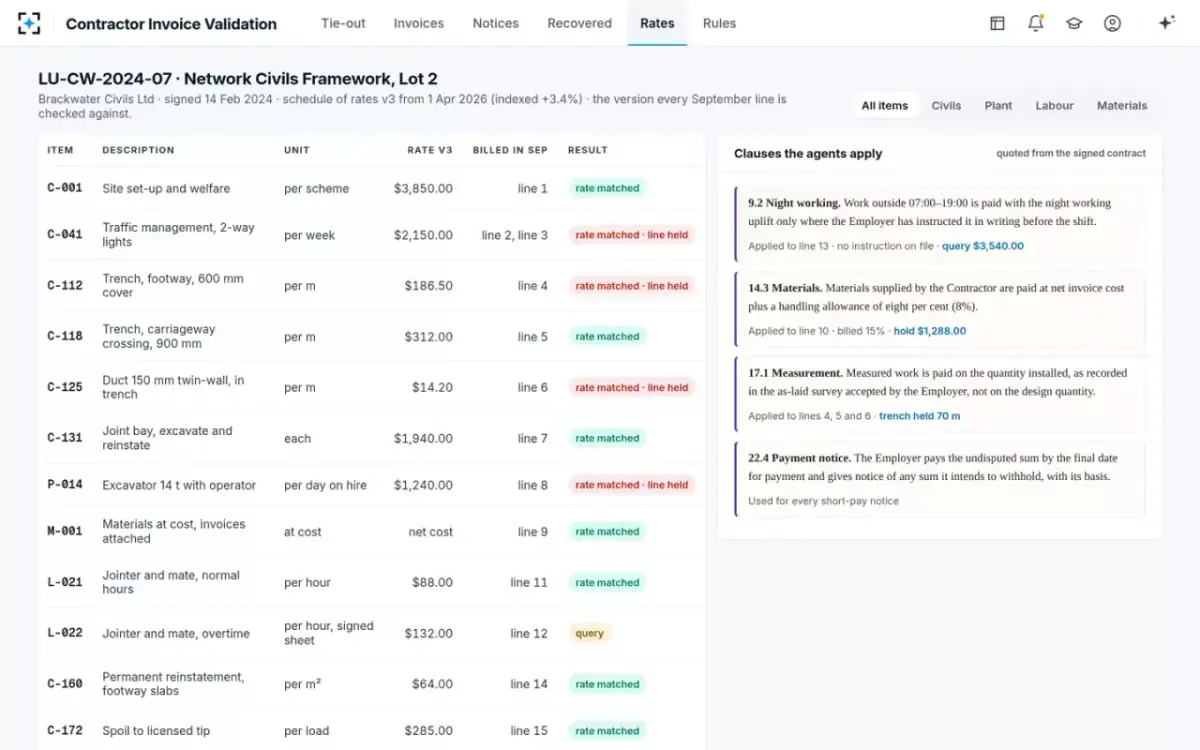Click the 'line 12' billed cell
This screenshot has height=750, width=1200.
(529, 633)
